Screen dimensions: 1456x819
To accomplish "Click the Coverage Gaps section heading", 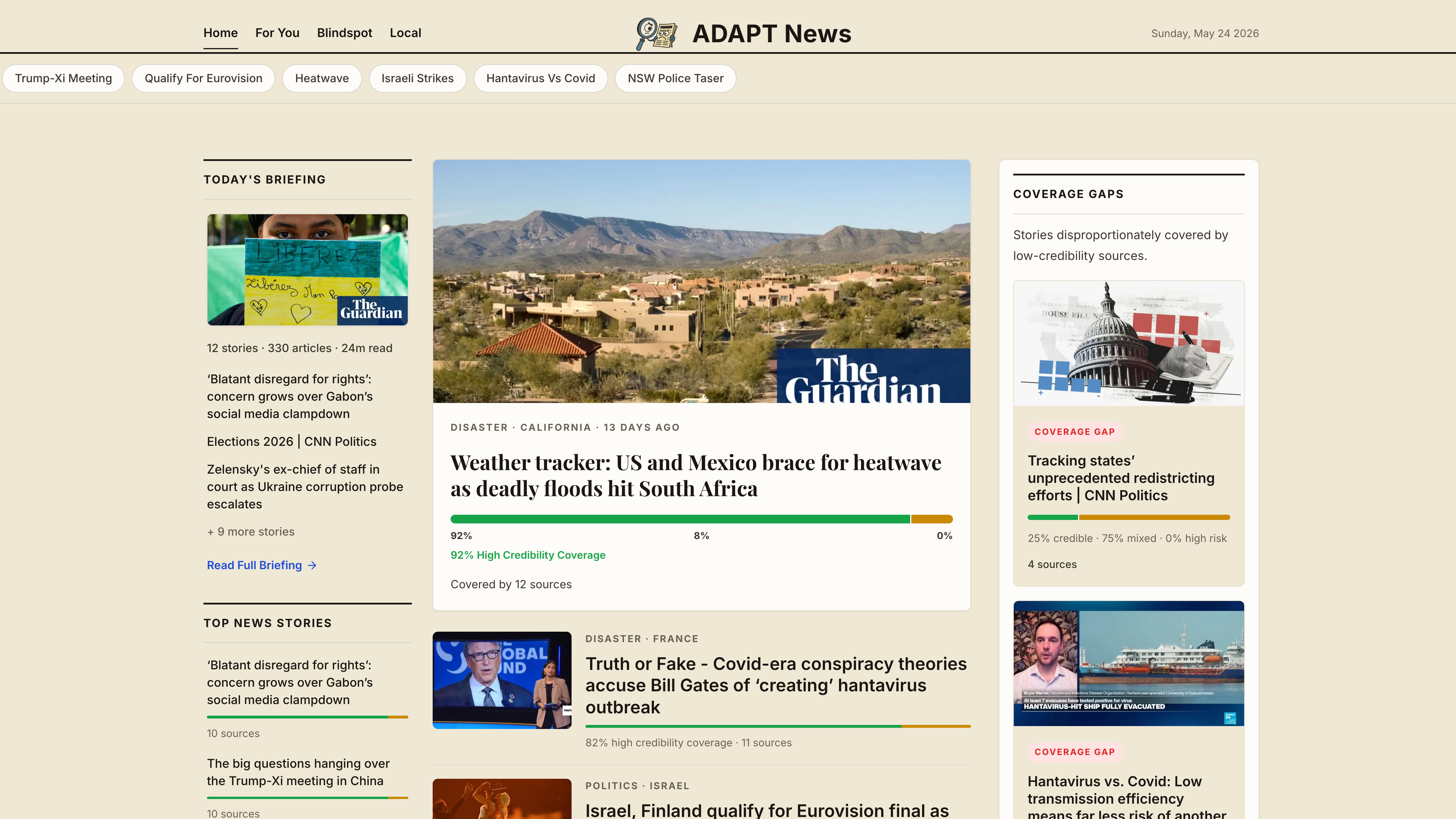I will point(1068,194).
